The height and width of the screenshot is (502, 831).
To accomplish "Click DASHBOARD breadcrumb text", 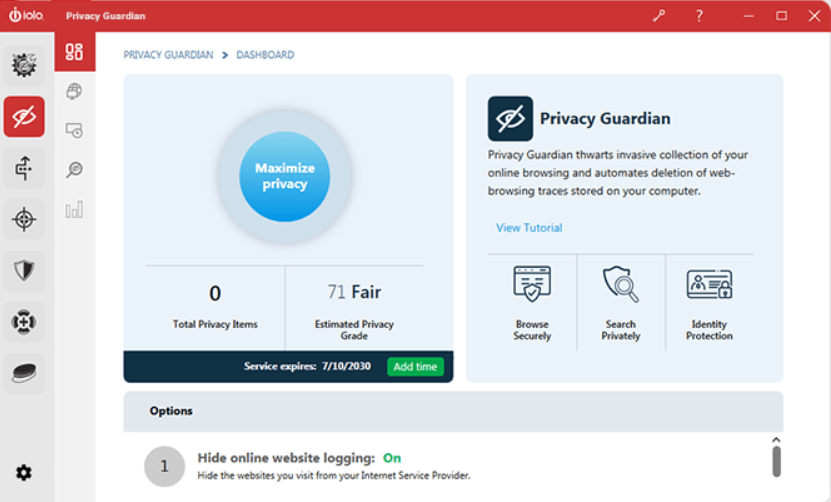I will [265, 55].
